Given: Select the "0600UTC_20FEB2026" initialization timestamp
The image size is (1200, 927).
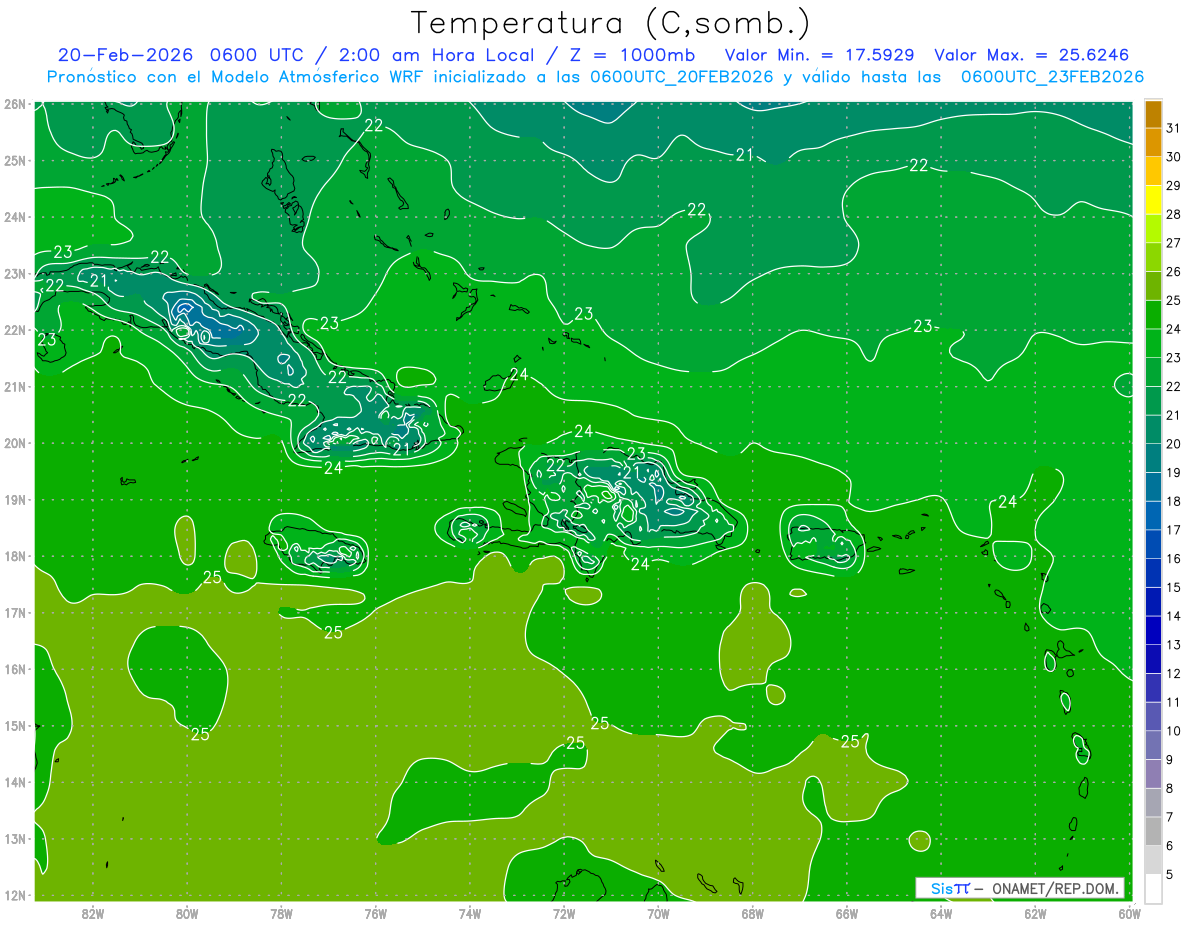Looking at the screenshot, I should [682, 77].
